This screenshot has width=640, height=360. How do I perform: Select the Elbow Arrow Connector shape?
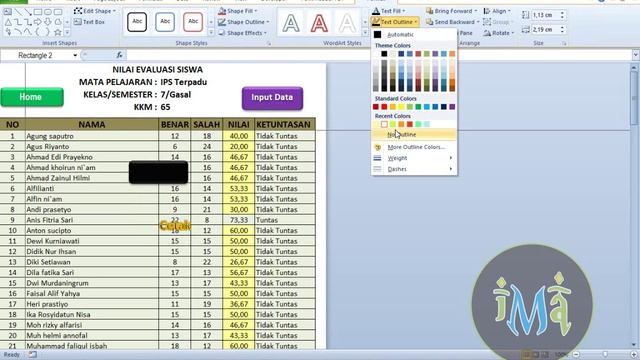28,22
